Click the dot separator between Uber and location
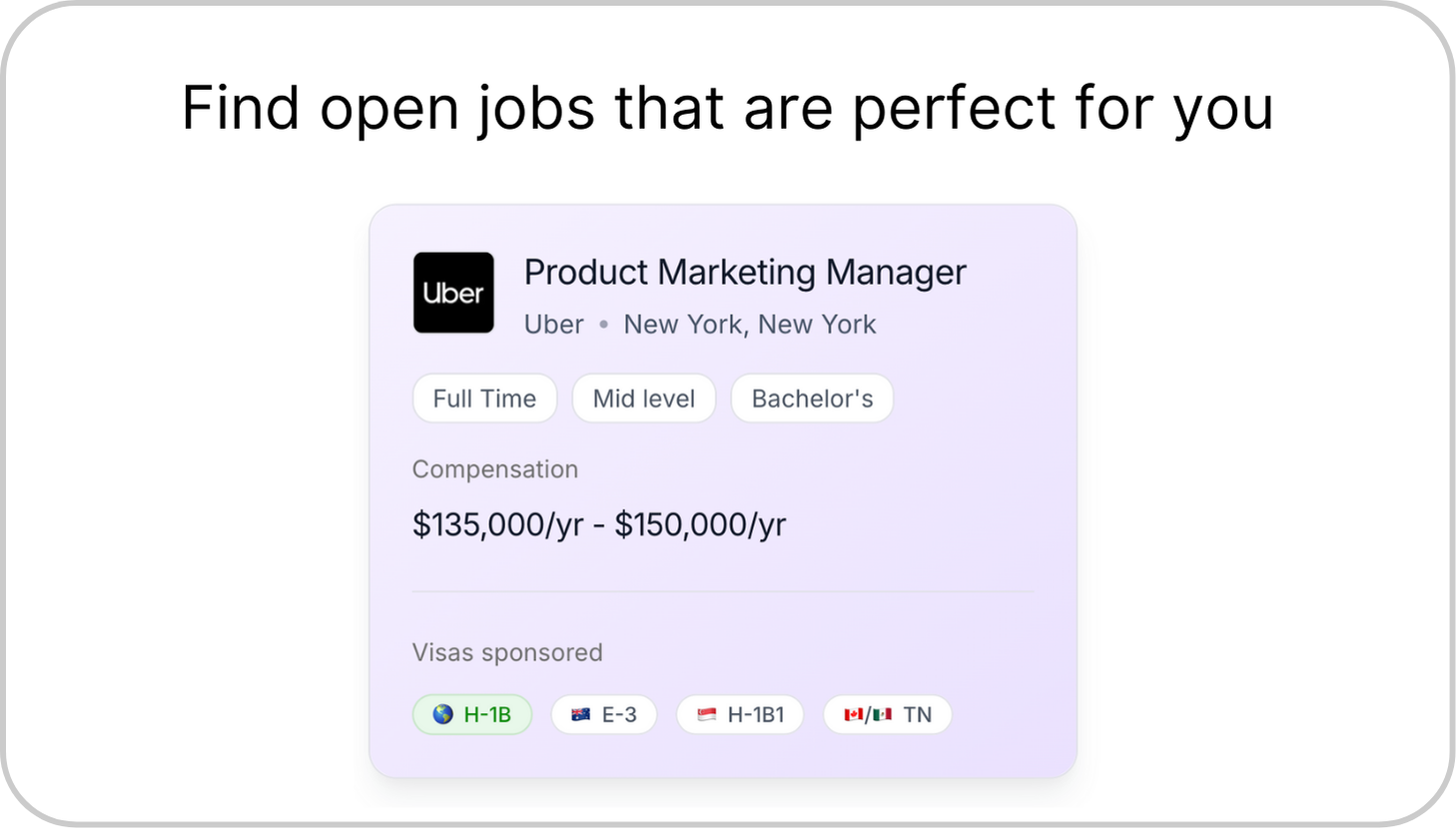 pos(604,325)
